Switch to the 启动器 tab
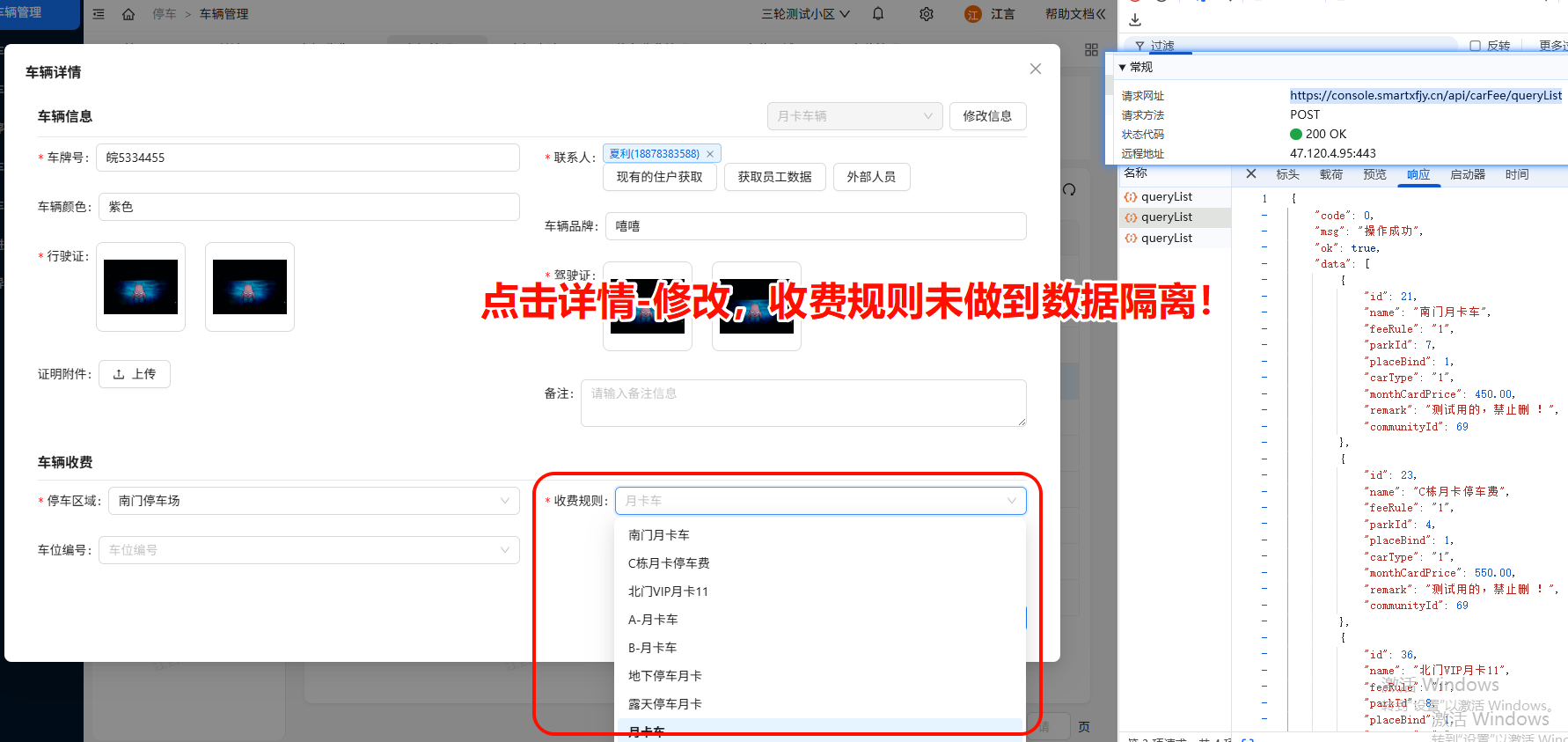Screen dimensions: 1568x742 click(x=1468, y=174)
